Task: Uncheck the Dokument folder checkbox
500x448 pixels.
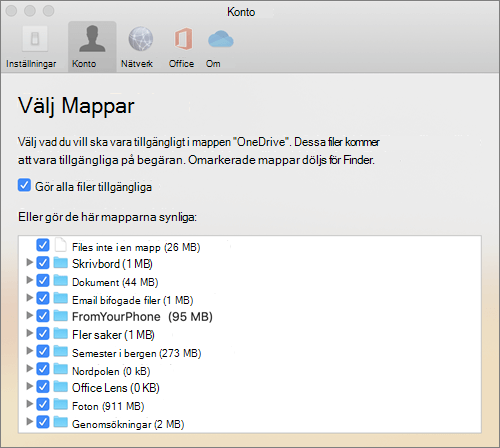Action: pos(43,281)
